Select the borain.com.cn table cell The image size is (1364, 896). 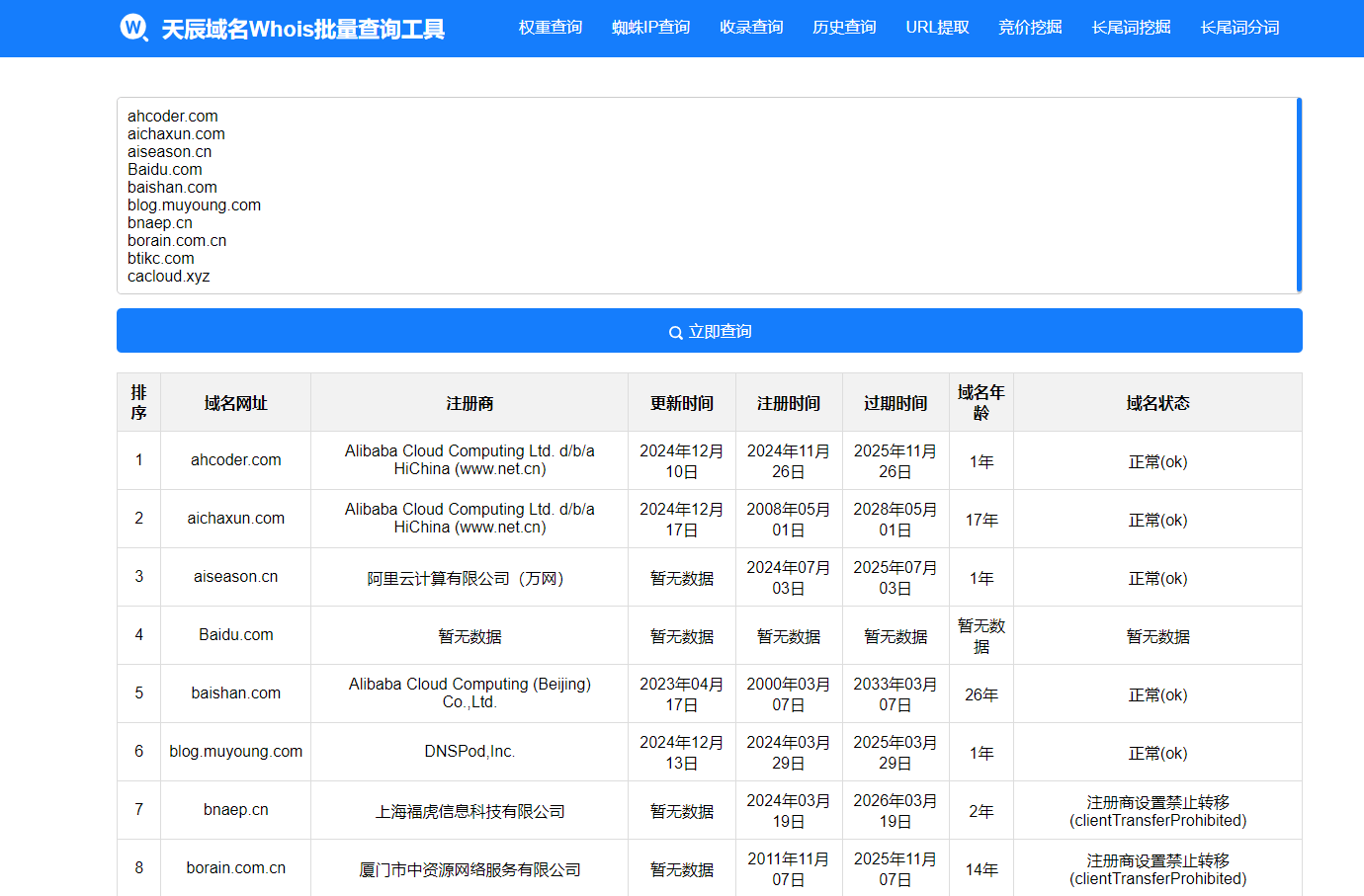click(235, 868)
